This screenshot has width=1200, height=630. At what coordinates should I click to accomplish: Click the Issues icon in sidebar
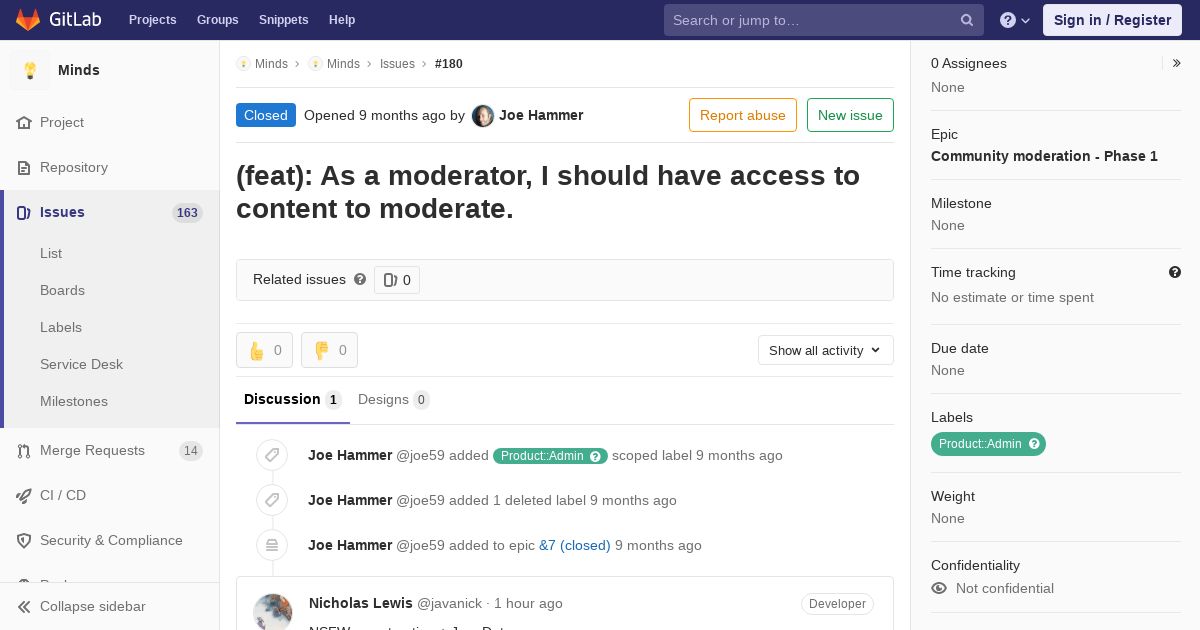coord(24,212)
